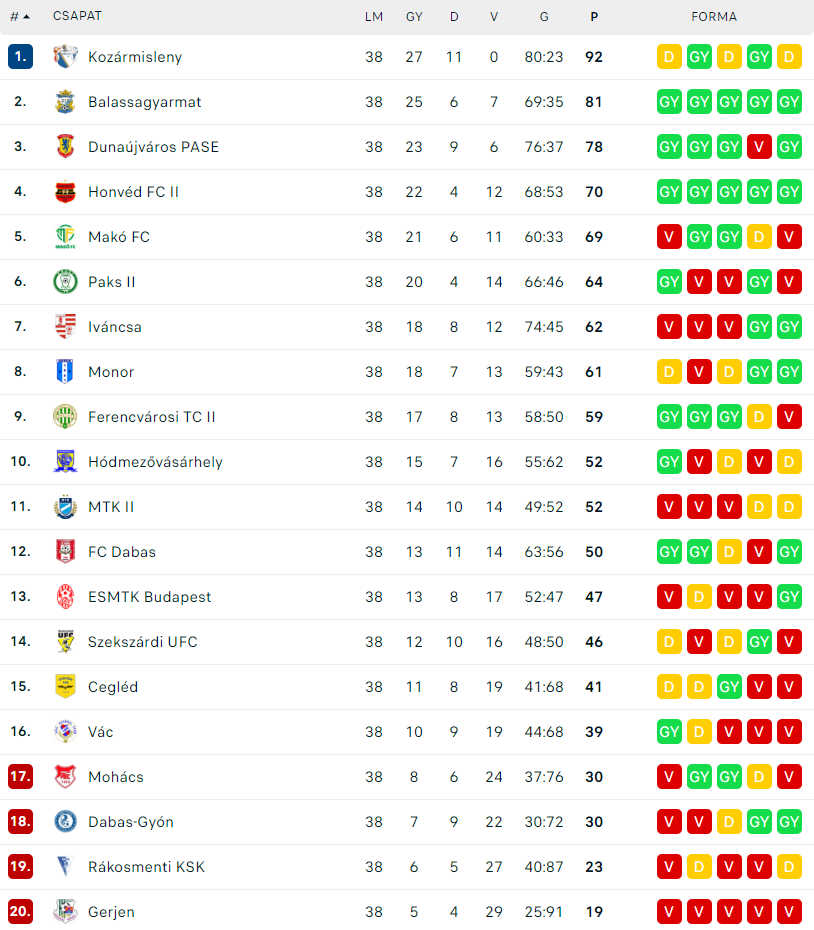Image resolution: width=814 pixels, height=930 pixels.
Task: Open the Ferencvárosi TC II badge
Action: [65, 417]
